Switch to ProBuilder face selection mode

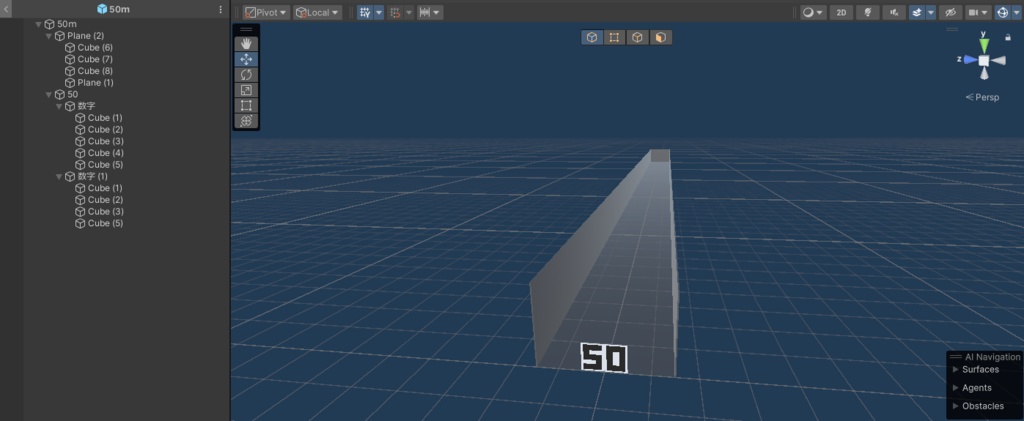(x=661, y=37)
